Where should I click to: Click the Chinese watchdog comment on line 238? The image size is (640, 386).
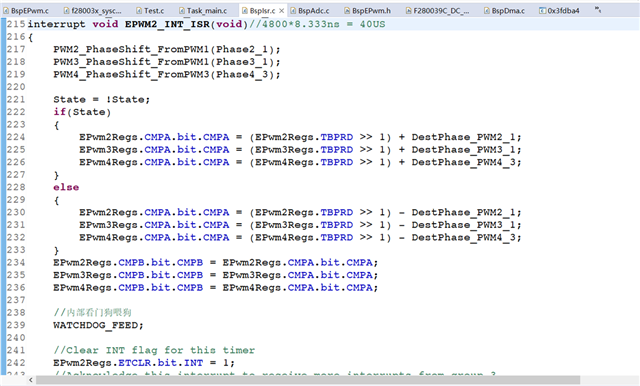tap(92, 313)
